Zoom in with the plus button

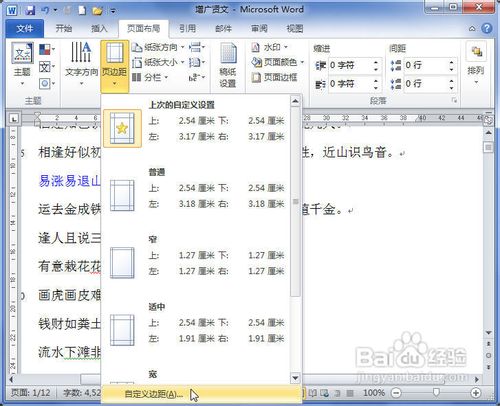coord(476,393)
